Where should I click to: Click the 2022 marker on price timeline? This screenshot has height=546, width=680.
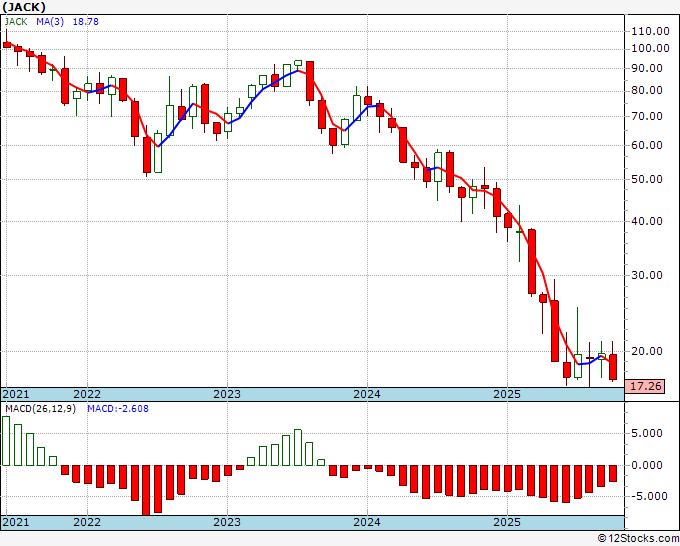(87, 394)
